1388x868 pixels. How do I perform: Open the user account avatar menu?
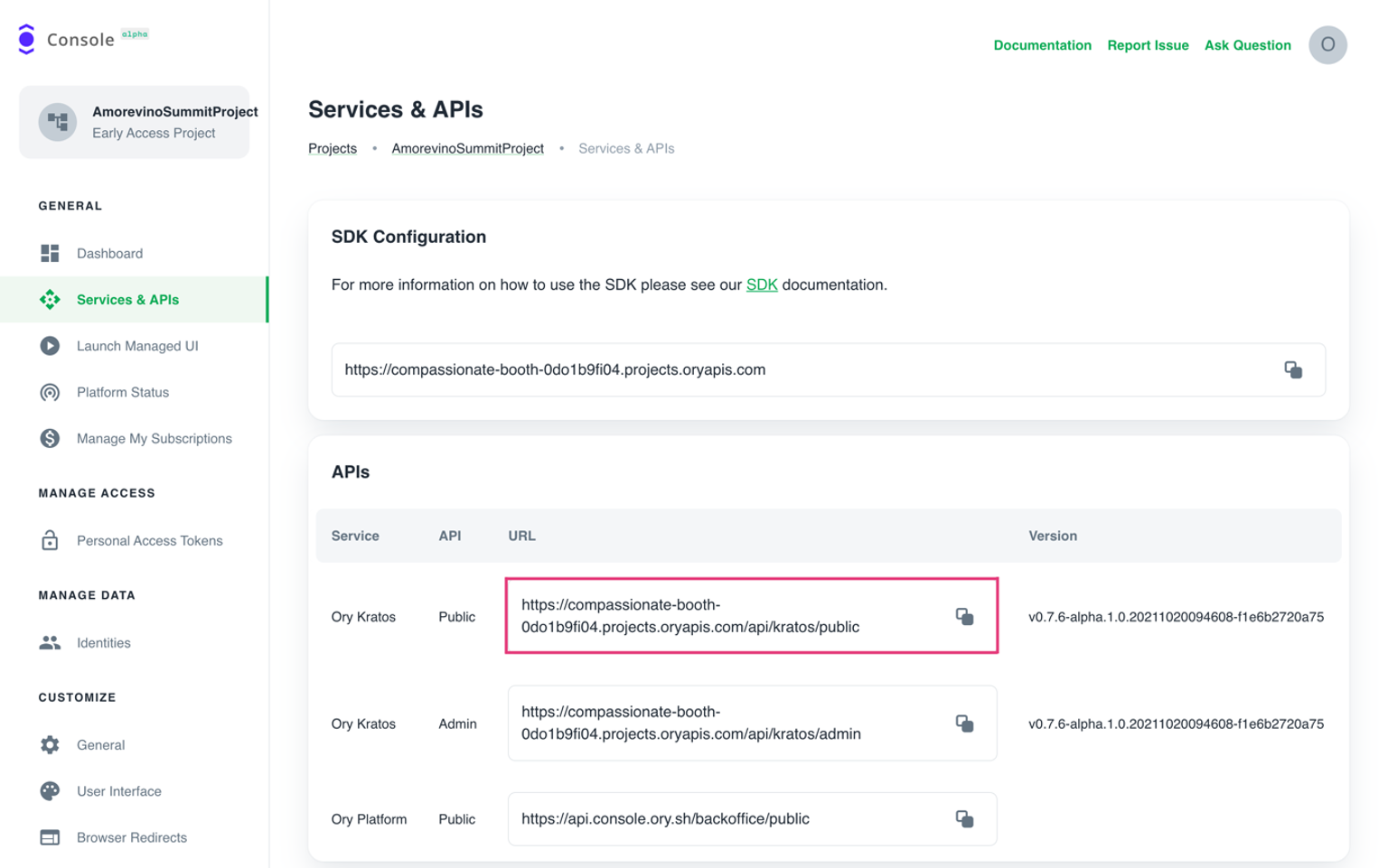pos(1327,45)
